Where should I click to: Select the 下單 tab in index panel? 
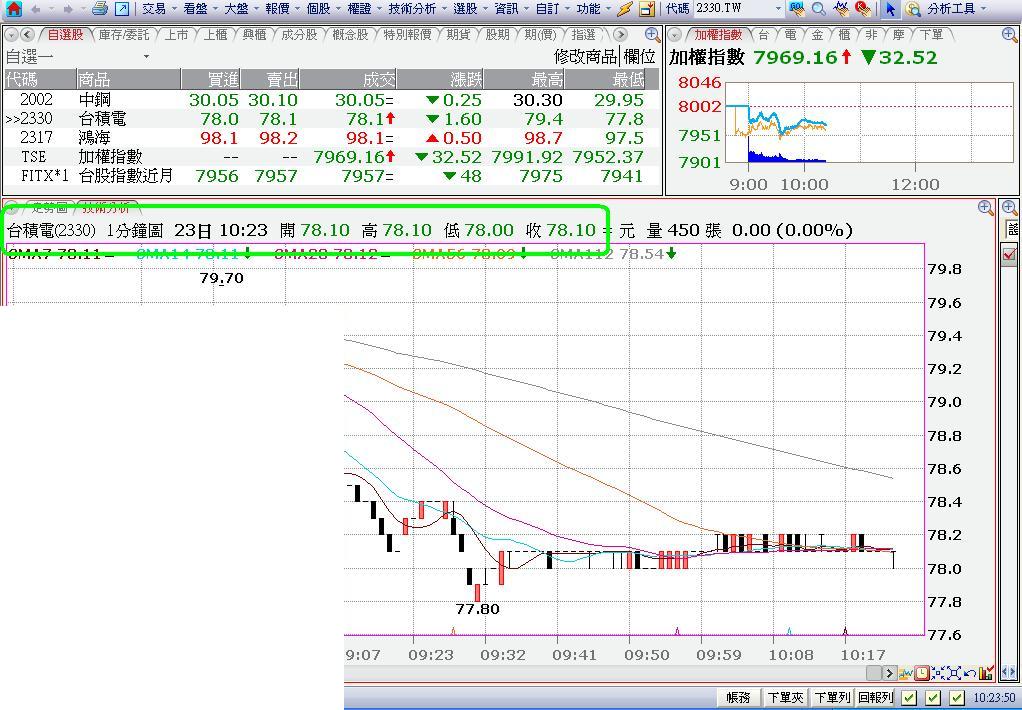(931, 35)
